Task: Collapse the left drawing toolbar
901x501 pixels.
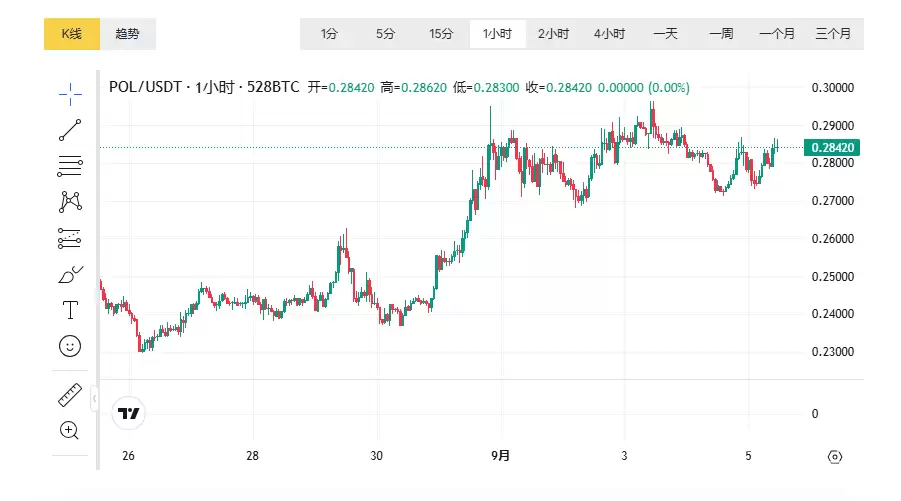Action: click(94, 398)
